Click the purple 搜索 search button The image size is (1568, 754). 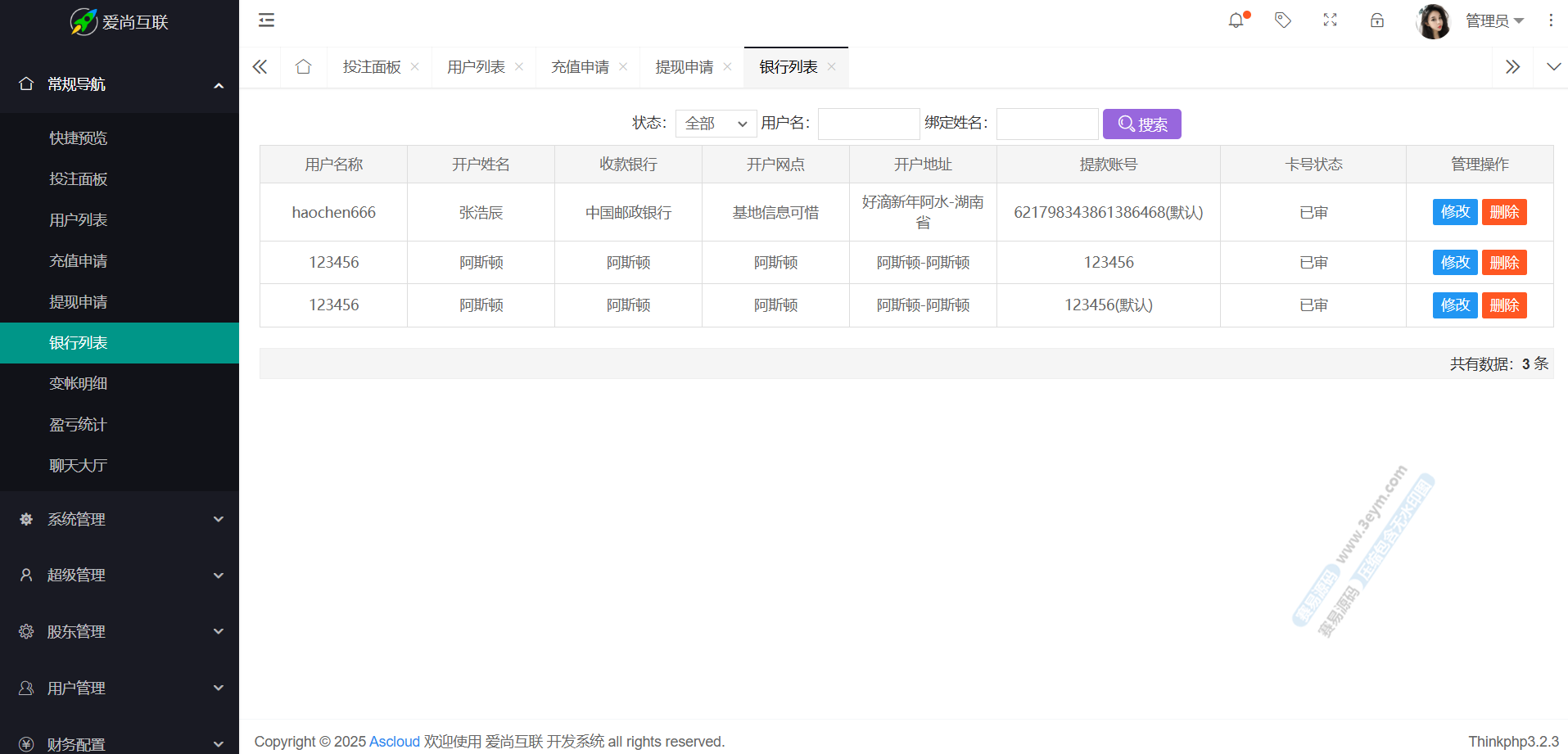[x=1141, y=124]
